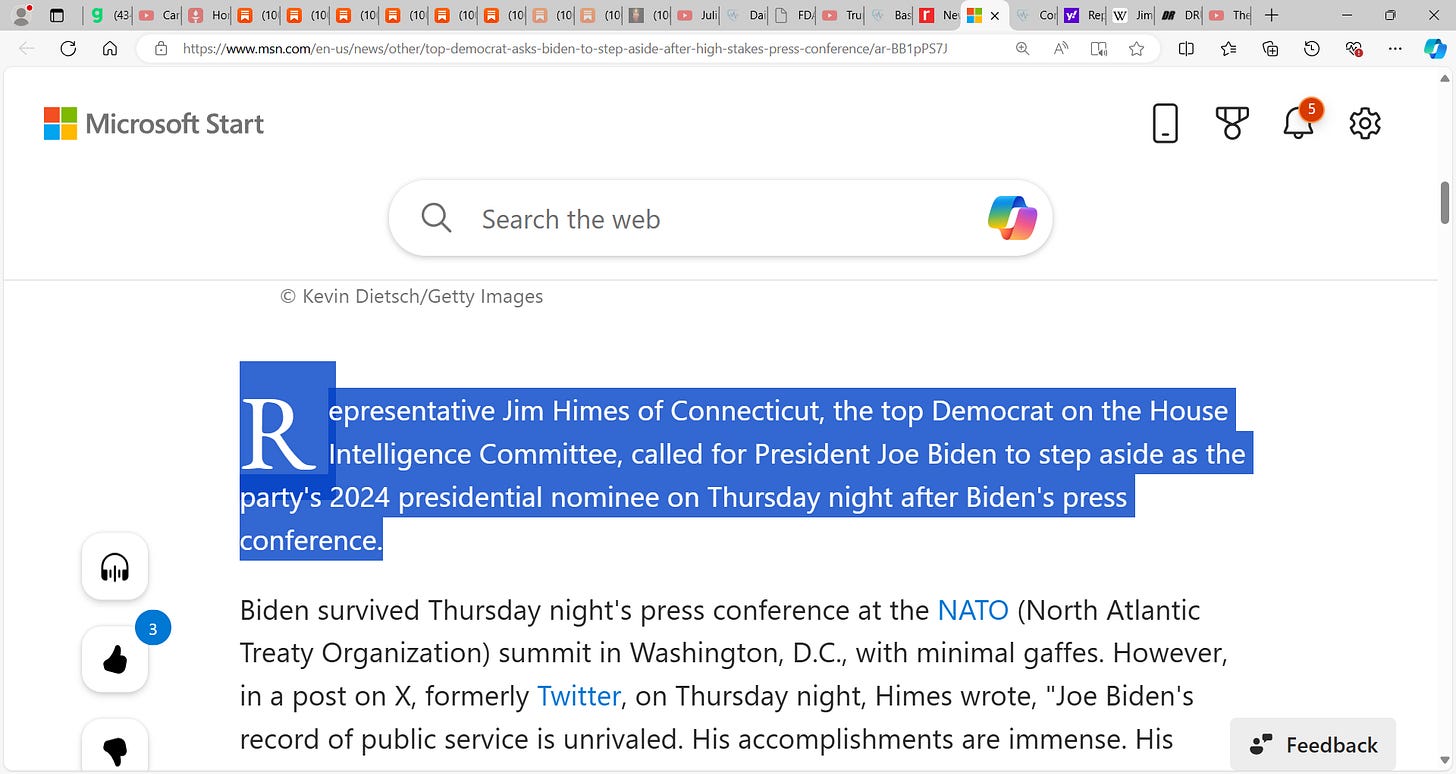The image size is (1456, 774).
Task: Like the article with the thumbs up
Action: pos(115,659)
